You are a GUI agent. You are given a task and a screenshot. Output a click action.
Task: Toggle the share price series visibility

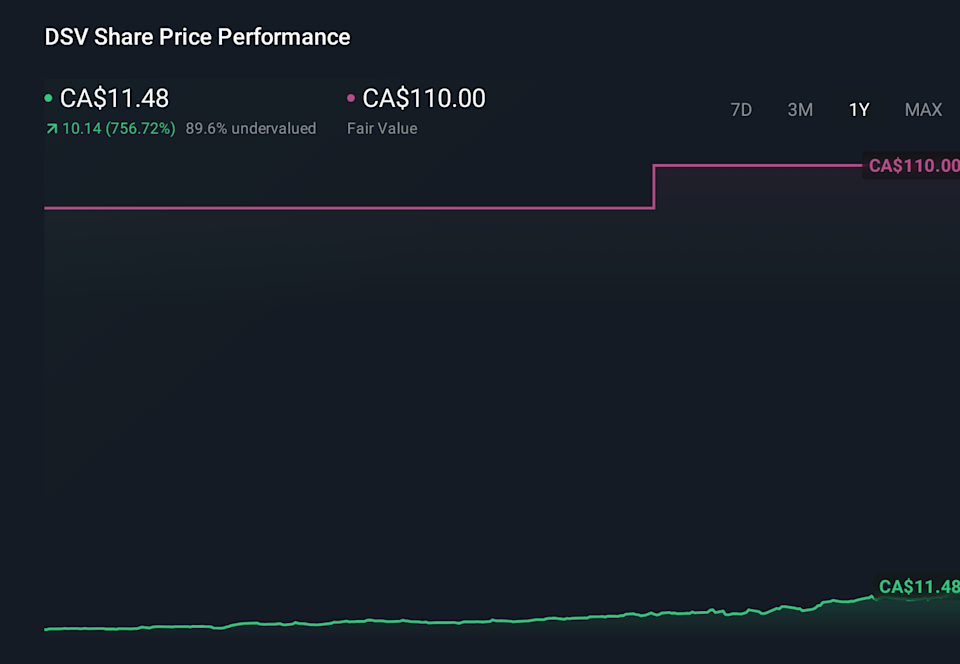[47, 98]
